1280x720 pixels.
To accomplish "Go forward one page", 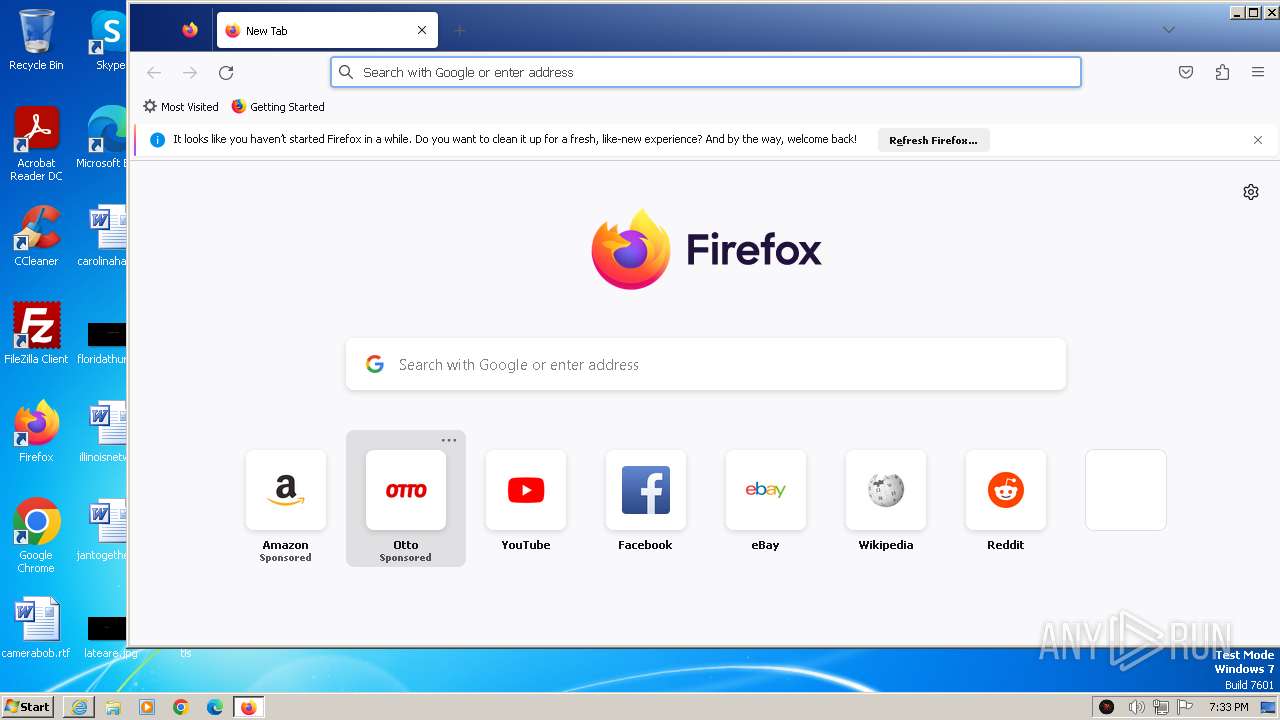I will pyautogui.click(x=190, y=72).
